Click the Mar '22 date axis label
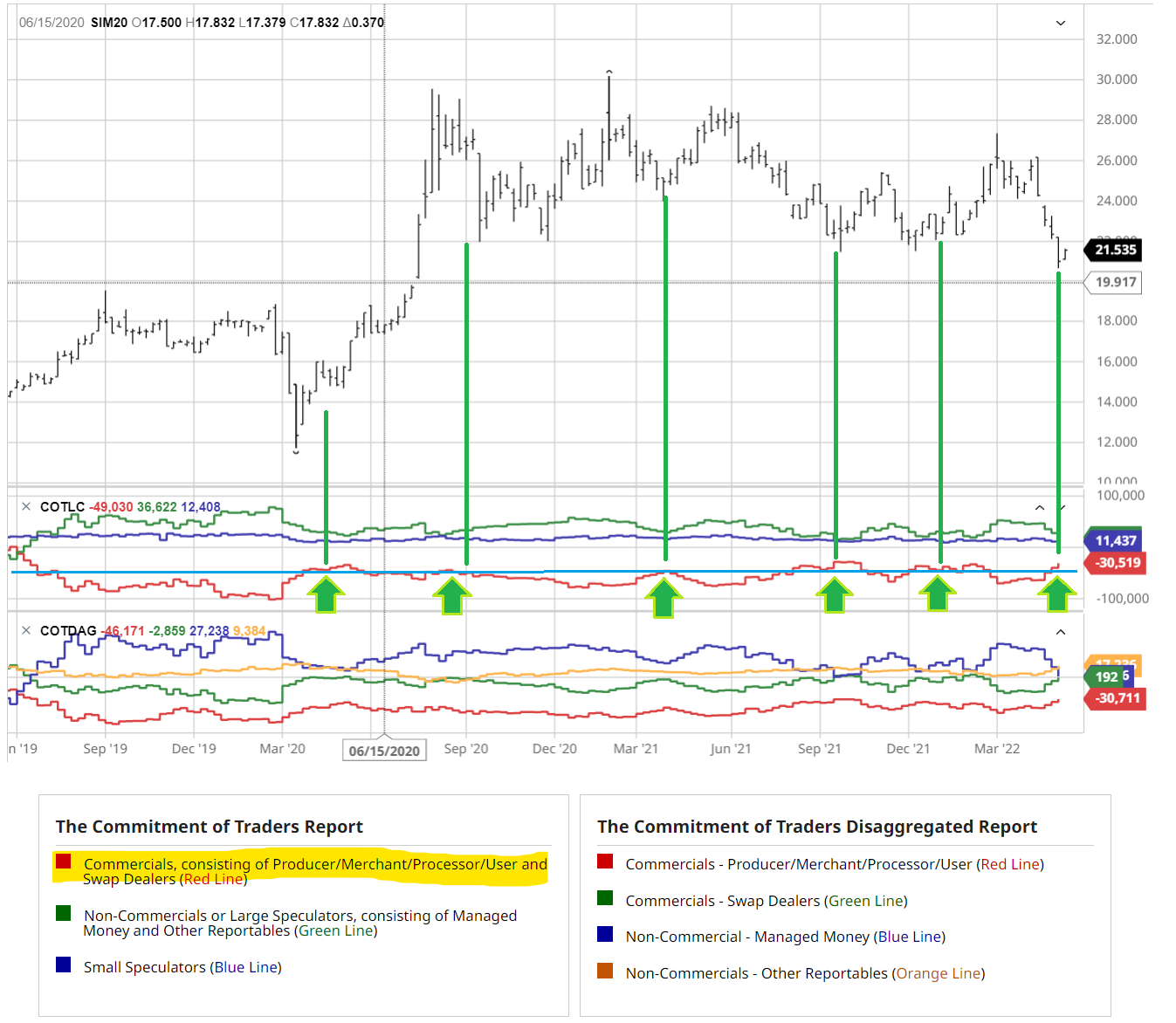 (x=997, y=749)
